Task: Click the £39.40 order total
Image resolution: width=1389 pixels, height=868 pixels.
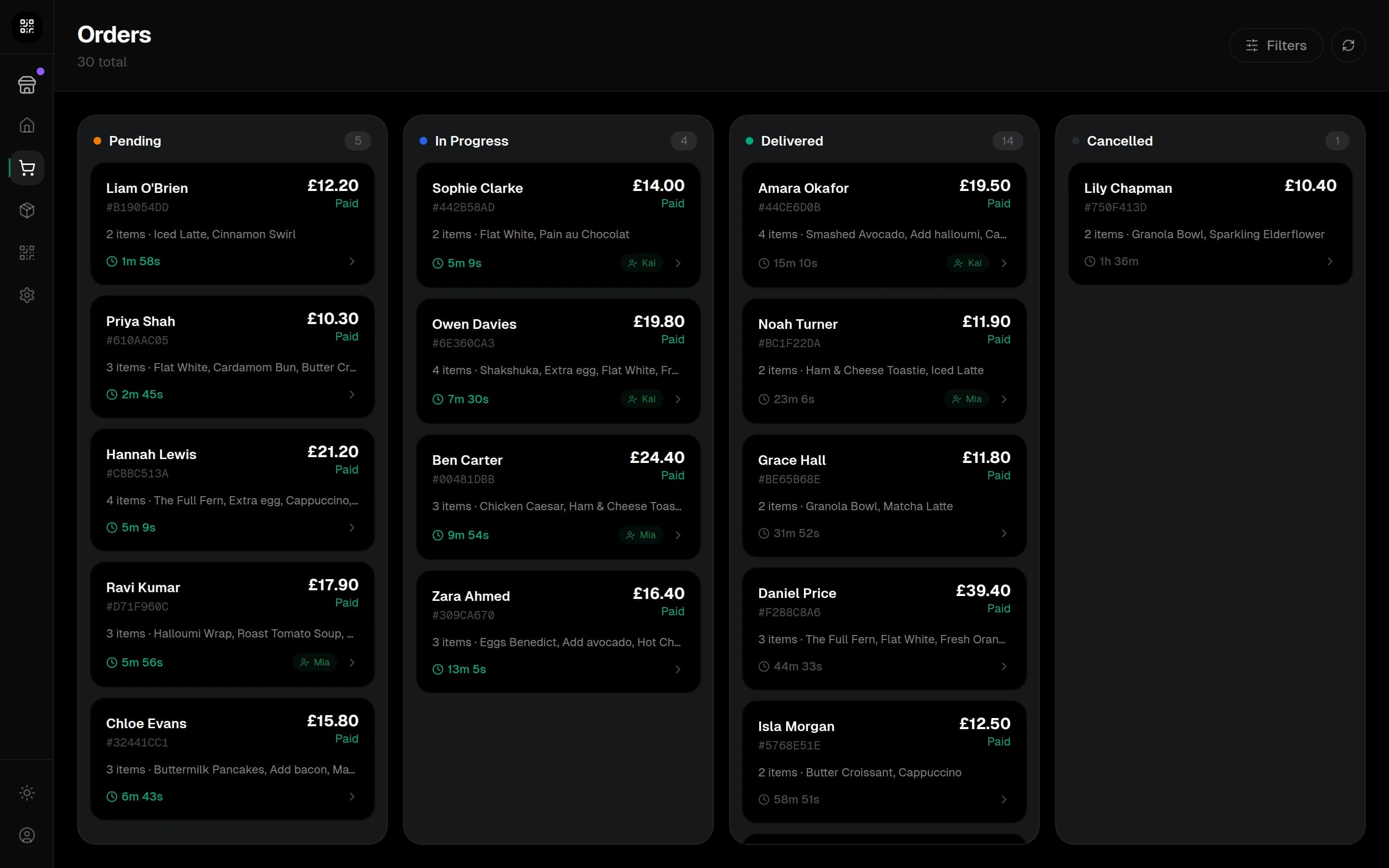Action: tap(982, 590)
